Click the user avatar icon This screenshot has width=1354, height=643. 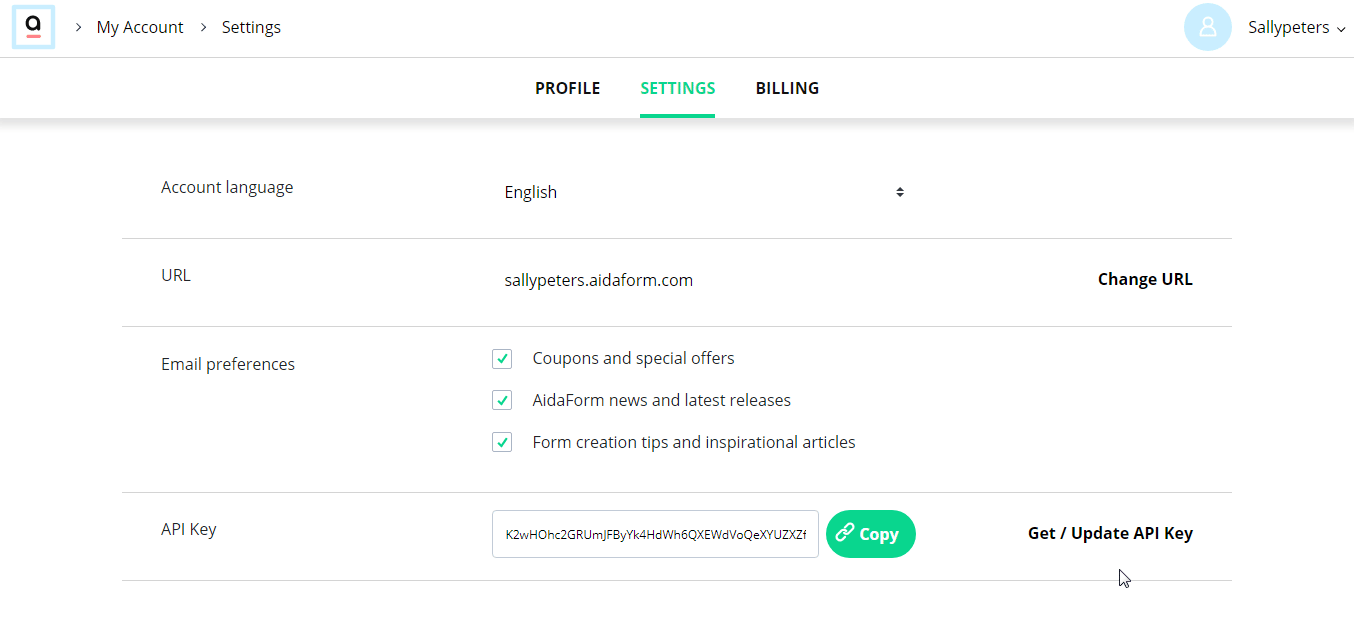click(x=1207, y=27)
